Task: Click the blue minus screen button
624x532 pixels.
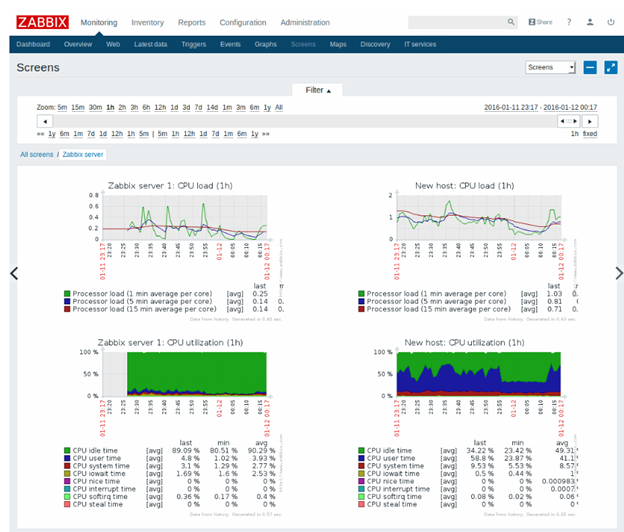Action: 590,67
